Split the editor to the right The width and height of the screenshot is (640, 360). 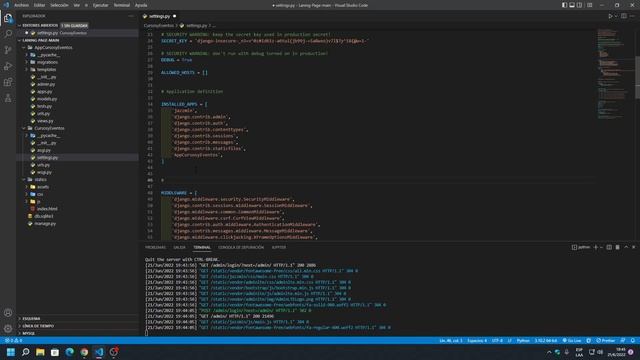[x=624, y=16]
